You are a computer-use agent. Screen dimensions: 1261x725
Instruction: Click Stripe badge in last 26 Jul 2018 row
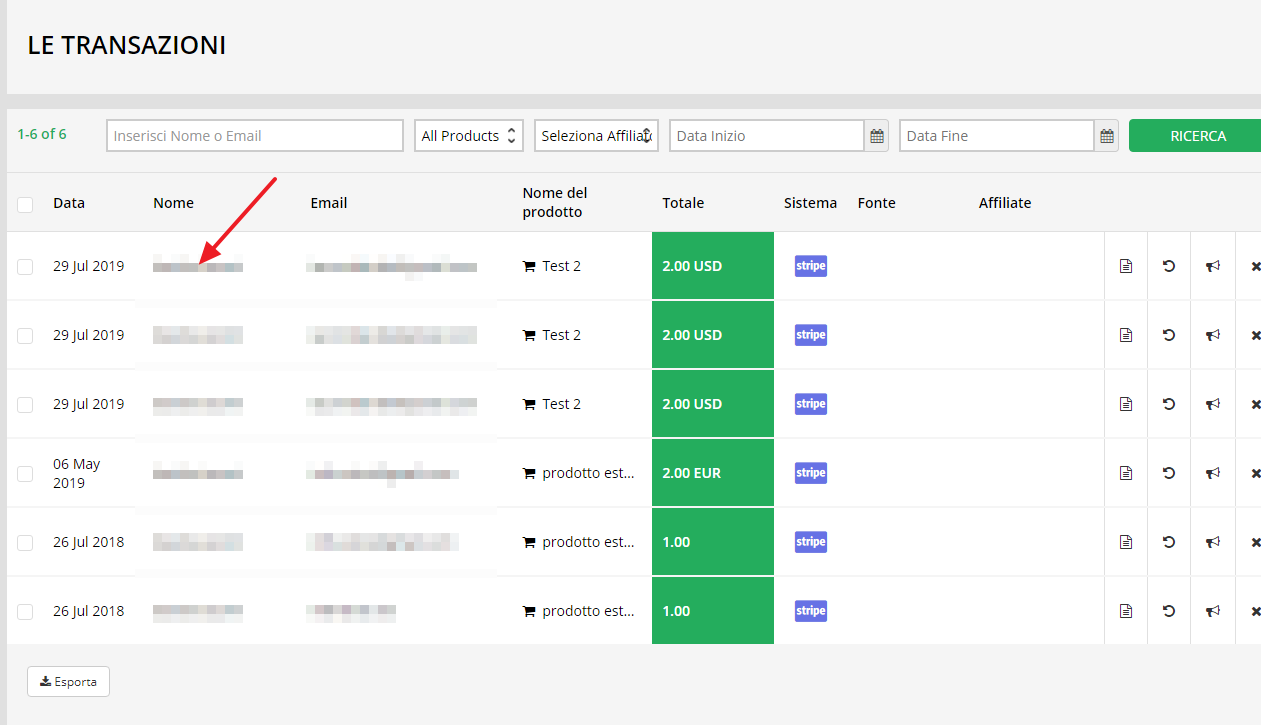(811, 610)
